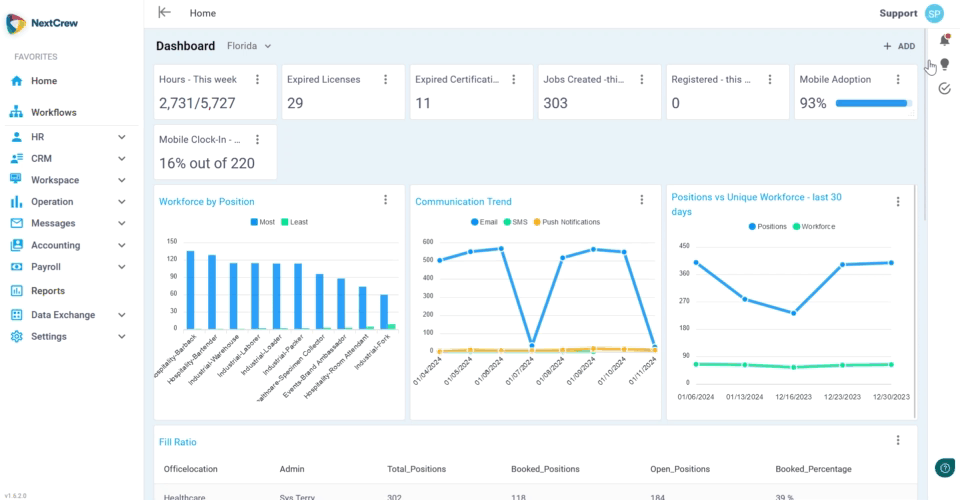Screen dimensions: 960x500
Task: Open options menu for Registered card
Action: (x=770, y=80)
